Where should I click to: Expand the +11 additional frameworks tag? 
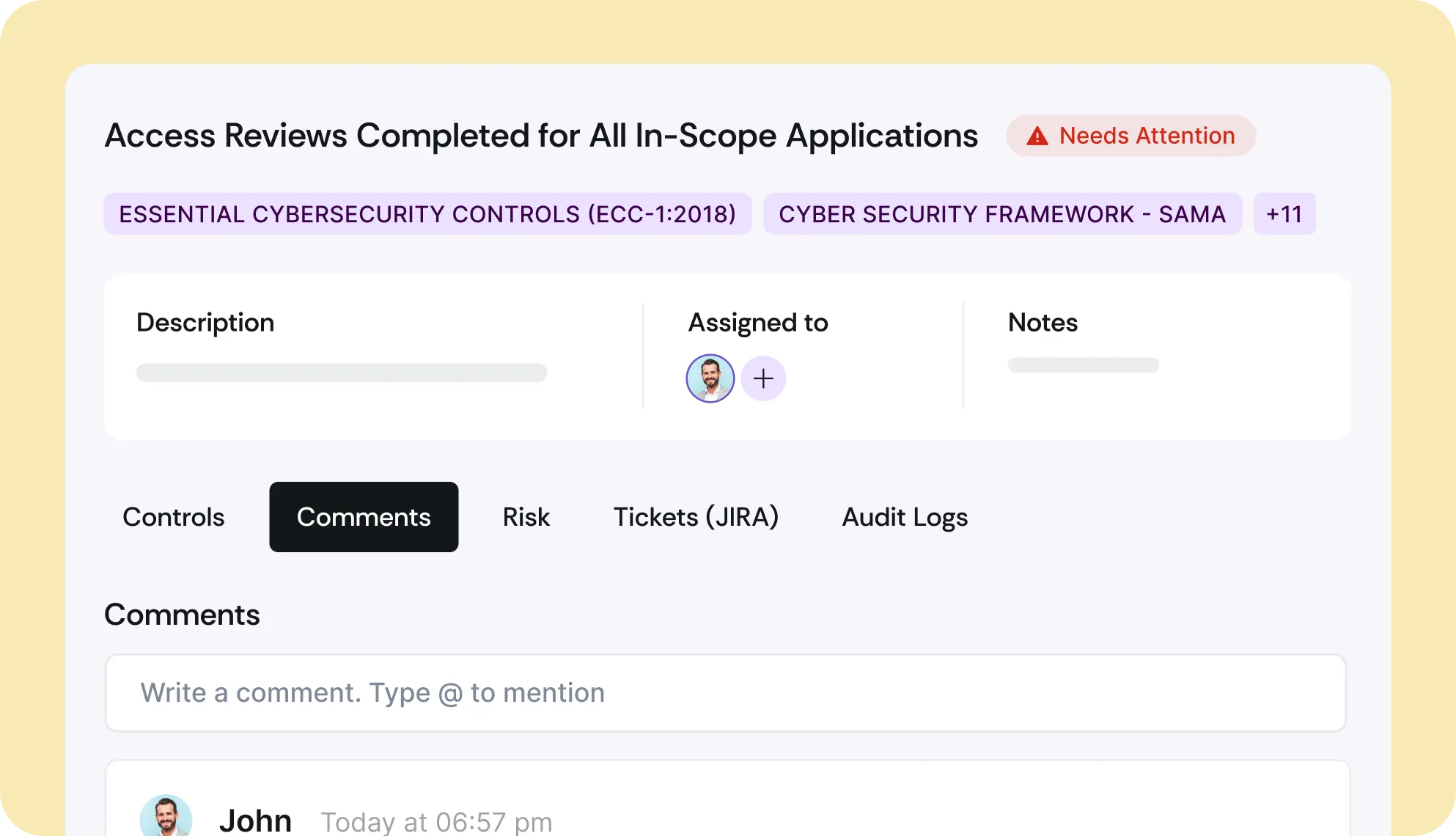point(1284,214)
